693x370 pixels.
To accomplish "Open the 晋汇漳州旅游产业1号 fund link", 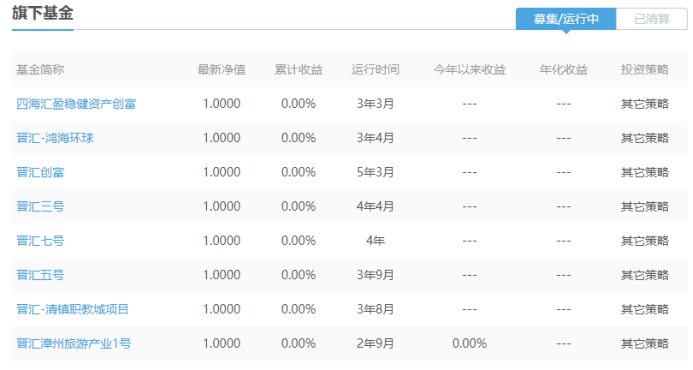I will [x=74, y=343].
